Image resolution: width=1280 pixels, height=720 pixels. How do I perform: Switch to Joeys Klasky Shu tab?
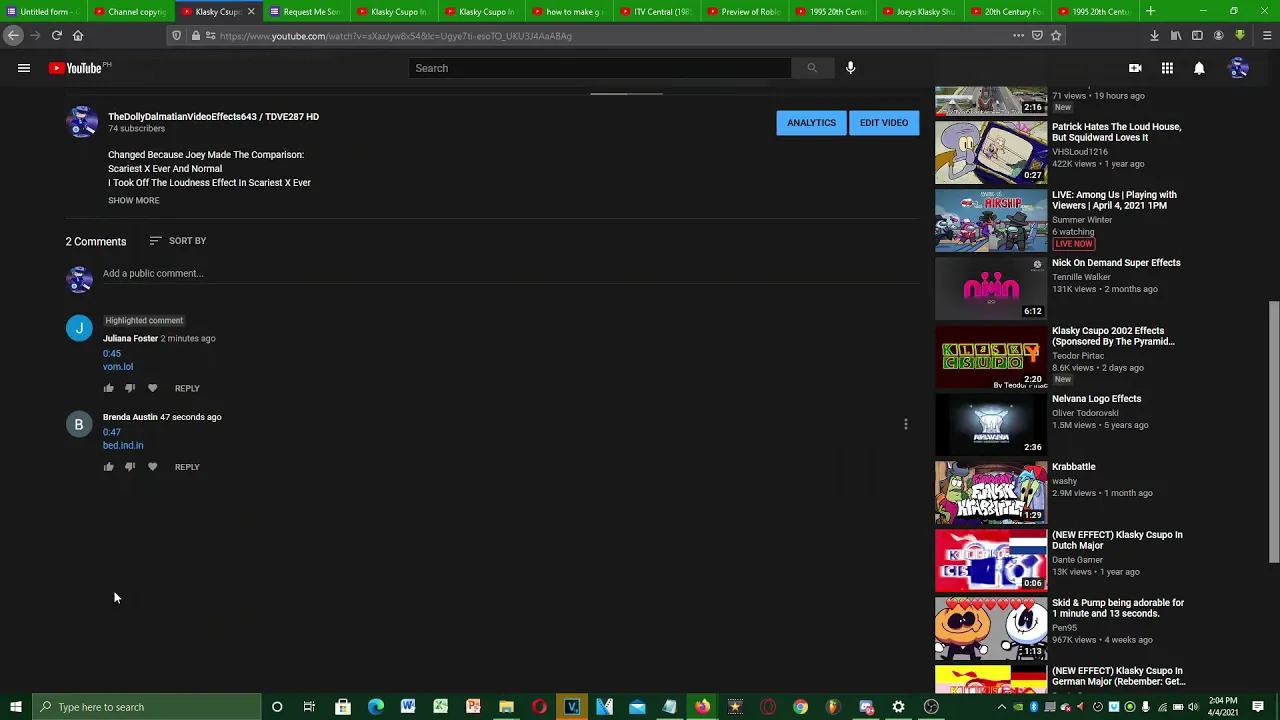pyautogui.click(x=919, y=11)
